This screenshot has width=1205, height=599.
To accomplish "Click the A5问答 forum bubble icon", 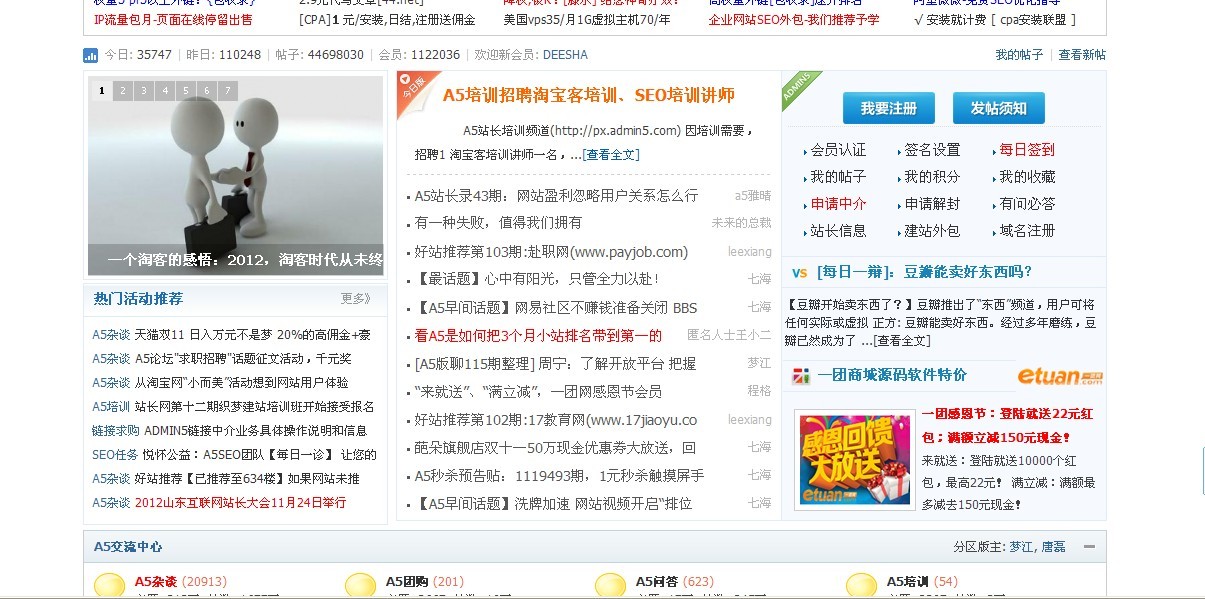I will point(610,587).
